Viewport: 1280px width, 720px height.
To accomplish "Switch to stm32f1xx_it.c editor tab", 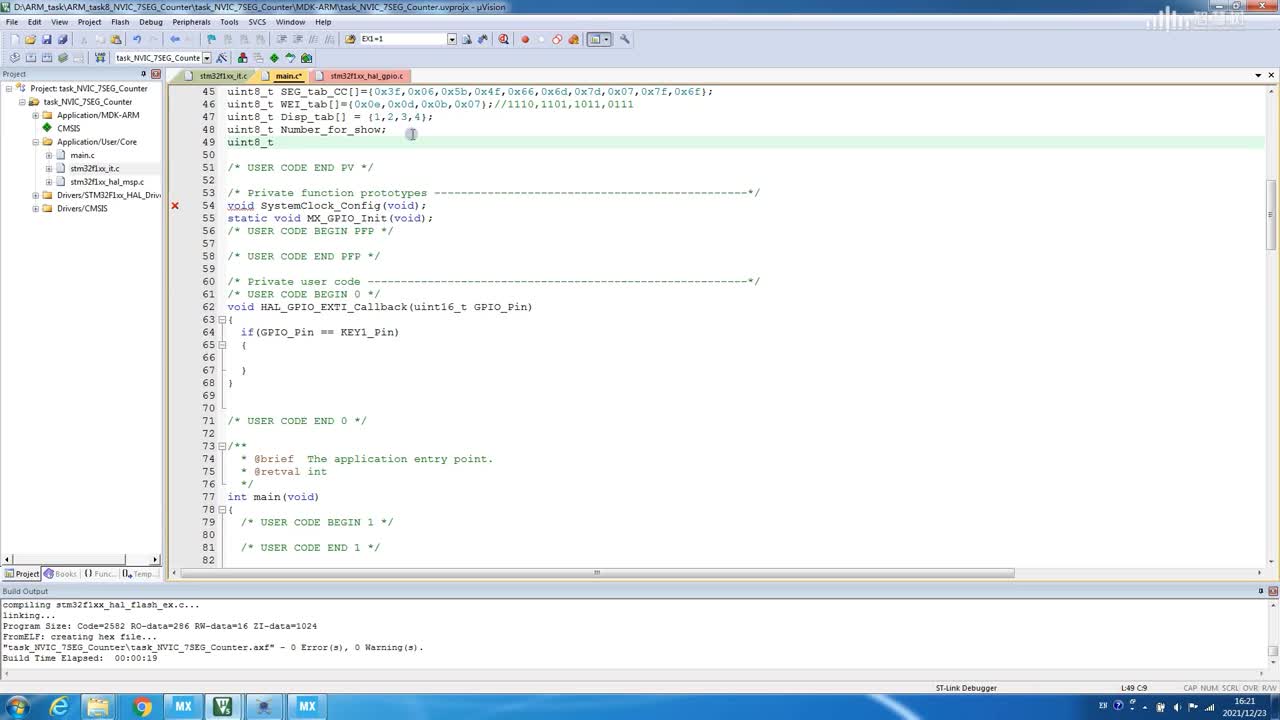I will tap(216, 76).
